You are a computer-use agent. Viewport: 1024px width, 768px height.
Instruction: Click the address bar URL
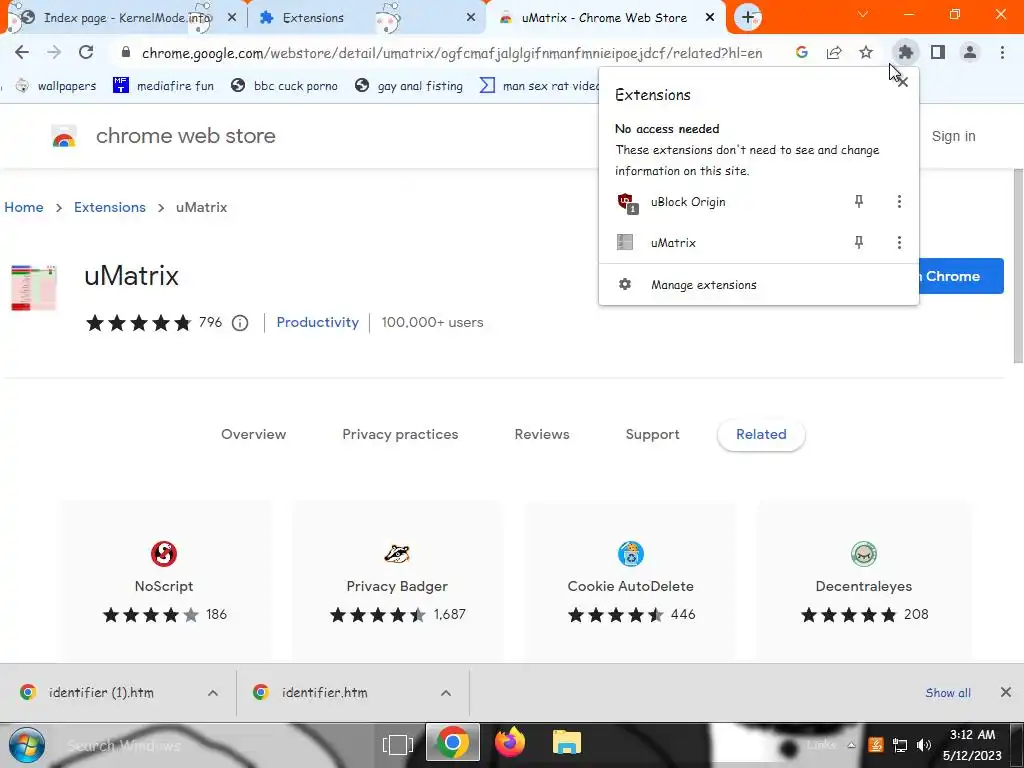coord(452,53)
